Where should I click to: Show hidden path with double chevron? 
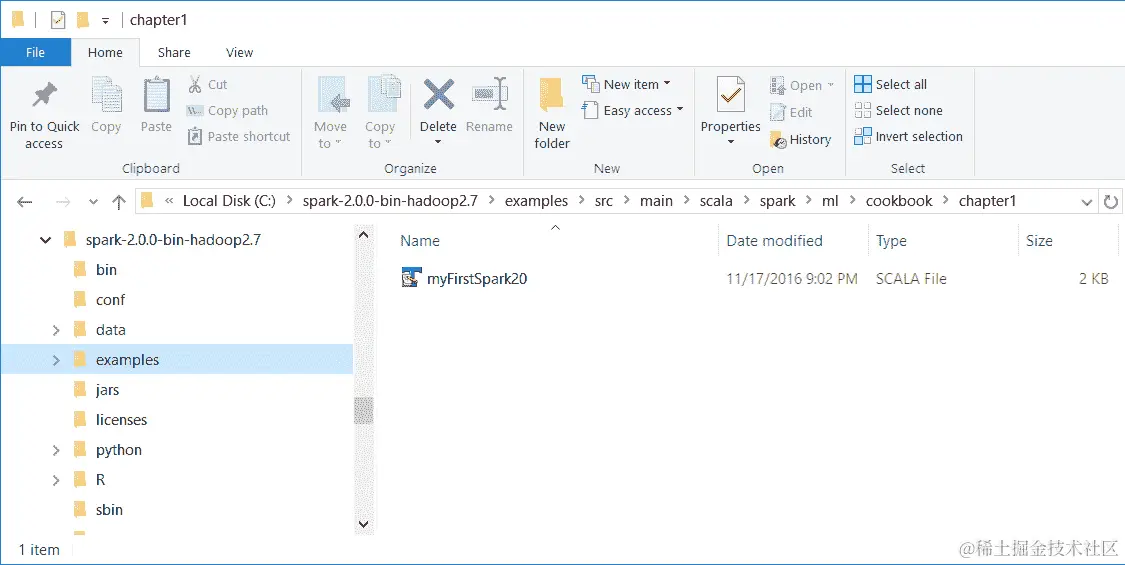click(169, 202)
